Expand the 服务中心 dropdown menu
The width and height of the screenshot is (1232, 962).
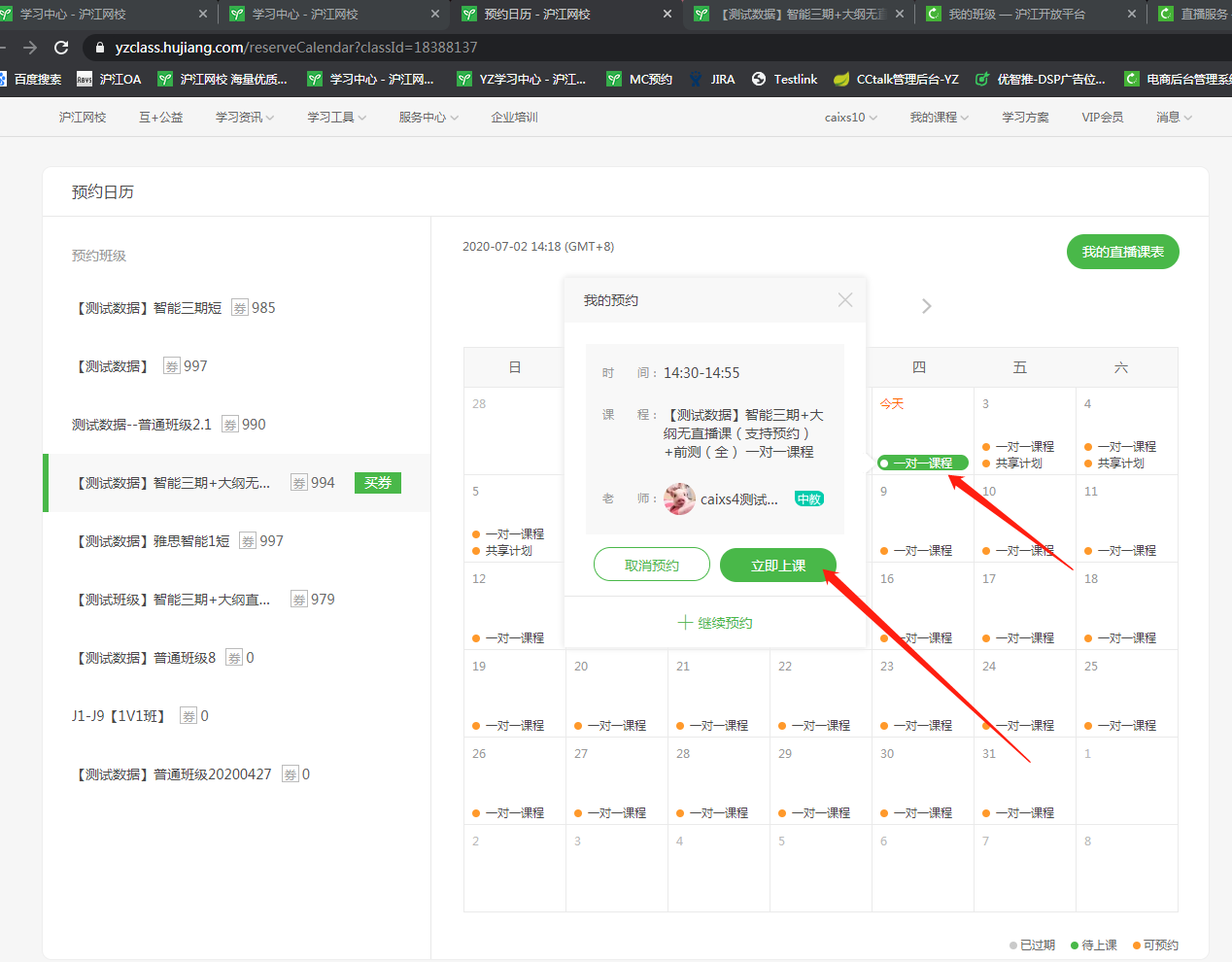428,118
